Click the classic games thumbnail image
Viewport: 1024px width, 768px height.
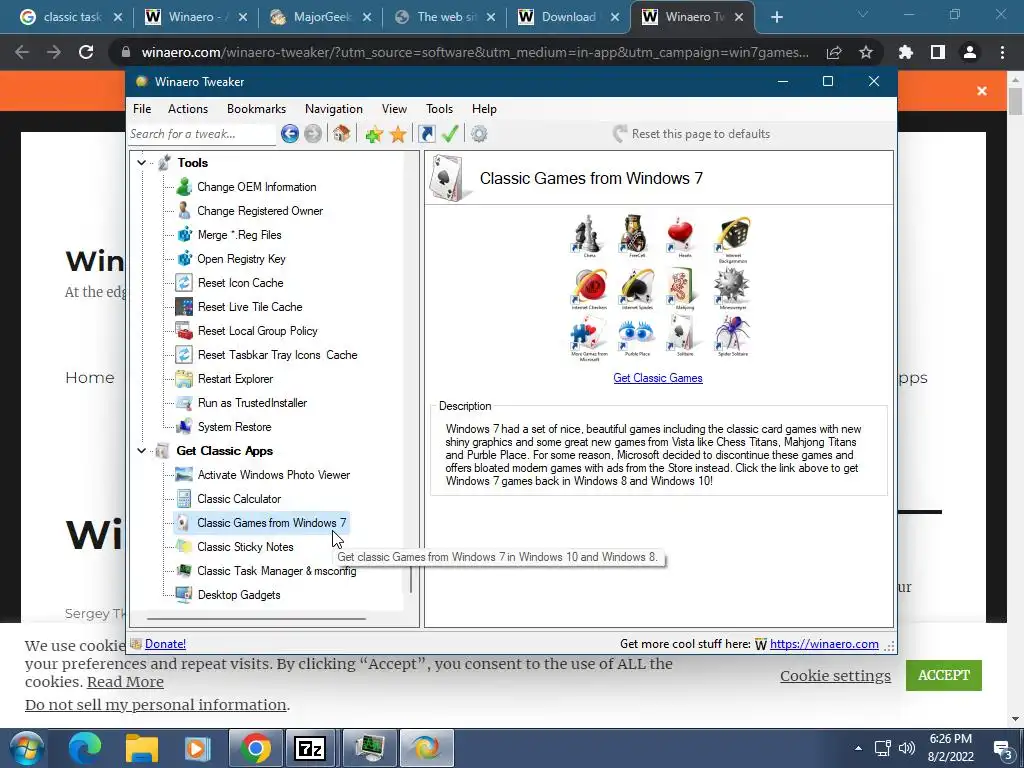(660, 288)
